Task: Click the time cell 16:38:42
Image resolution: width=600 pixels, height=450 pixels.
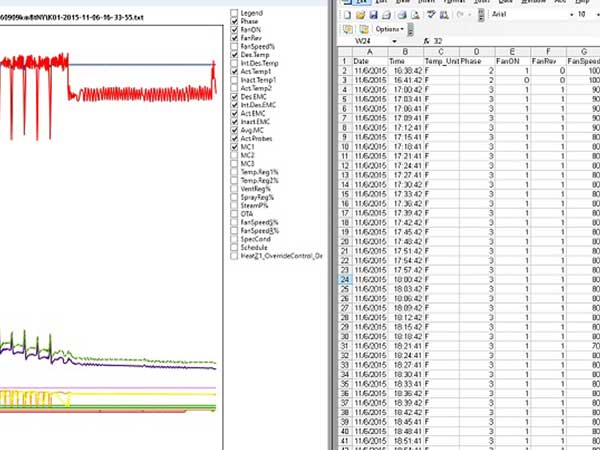Action: tap(405, 71)
